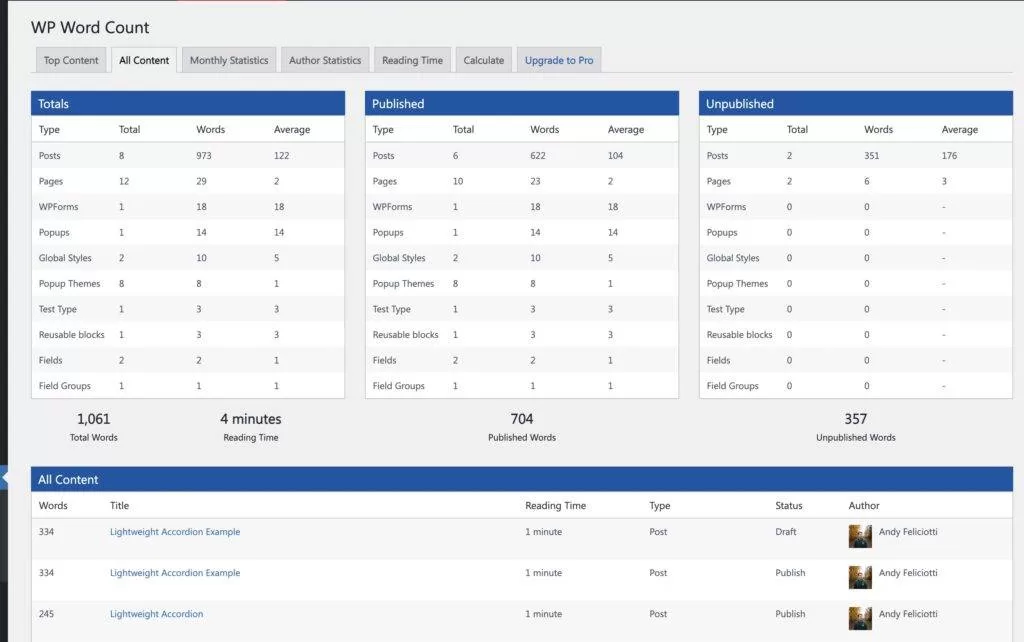Click the avatar in the 245-word post row
Screen dimensions: 1024x642
click(860, 618)
